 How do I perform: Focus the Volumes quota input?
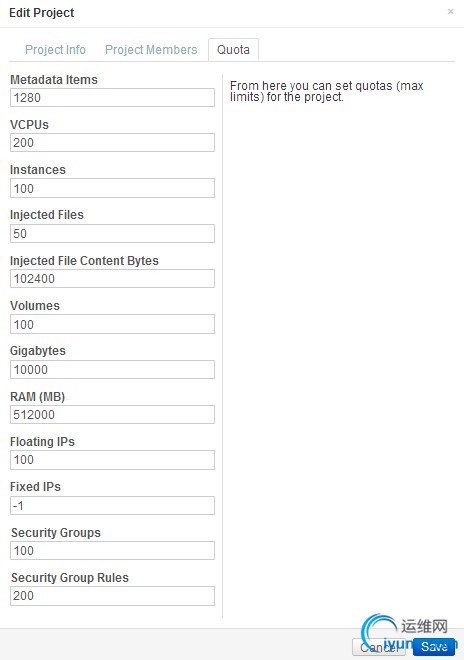tap(112, 324)
